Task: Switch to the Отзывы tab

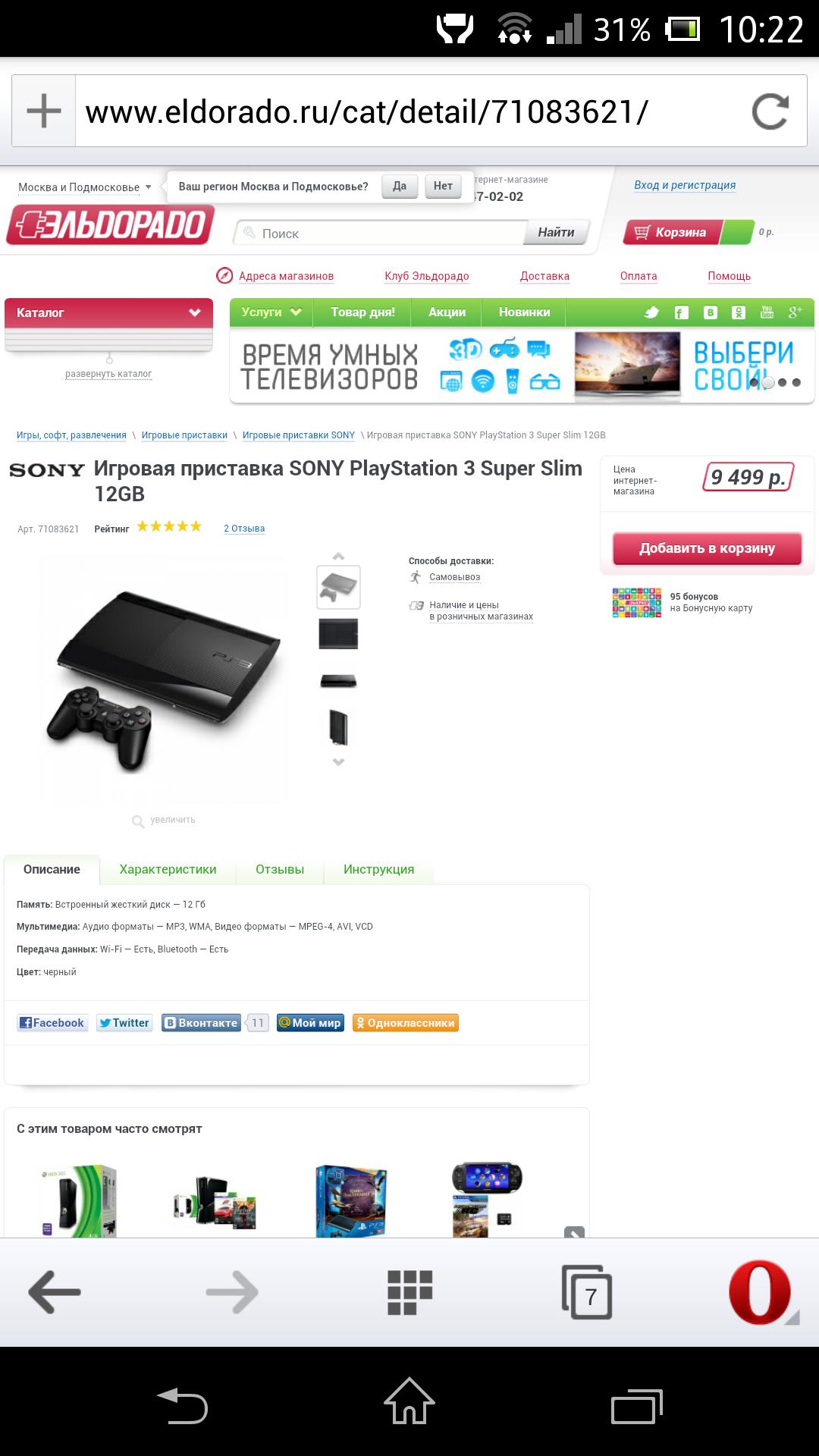Action: [x=280, y=870]
